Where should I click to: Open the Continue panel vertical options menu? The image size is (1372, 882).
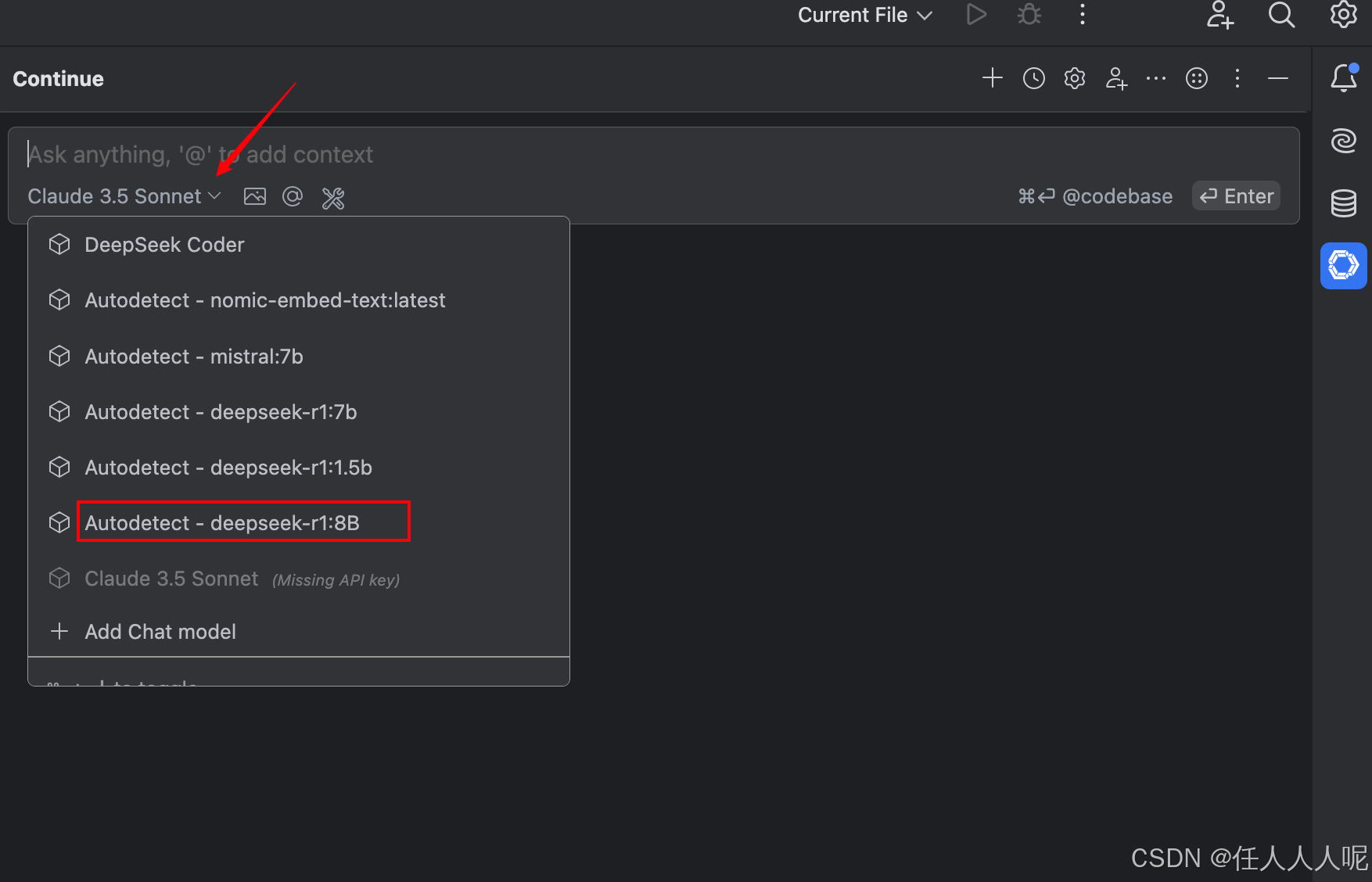(x=1237, y=78)
